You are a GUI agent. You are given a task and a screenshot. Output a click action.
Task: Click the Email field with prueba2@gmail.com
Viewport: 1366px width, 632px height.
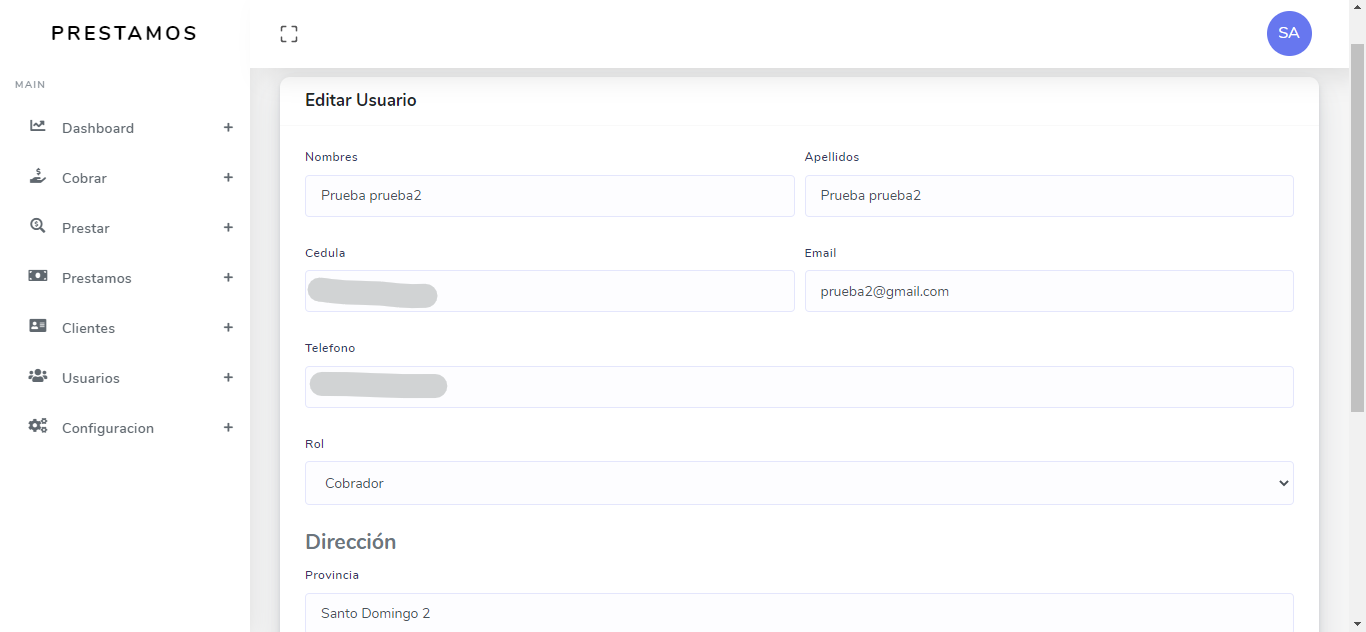[1049, 291]
